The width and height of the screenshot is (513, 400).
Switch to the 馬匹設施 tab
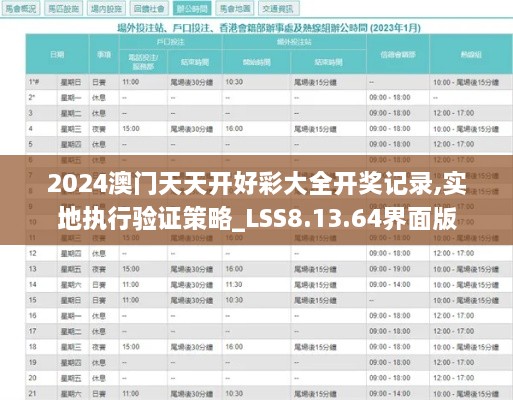coord(63,9)
